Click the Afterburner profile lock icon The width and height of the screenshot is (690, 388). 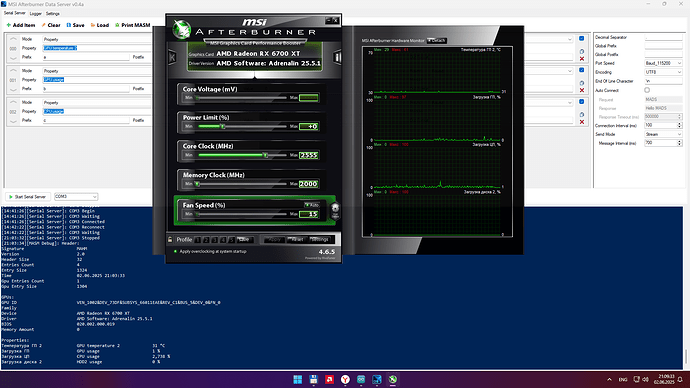tap(170, 239)
